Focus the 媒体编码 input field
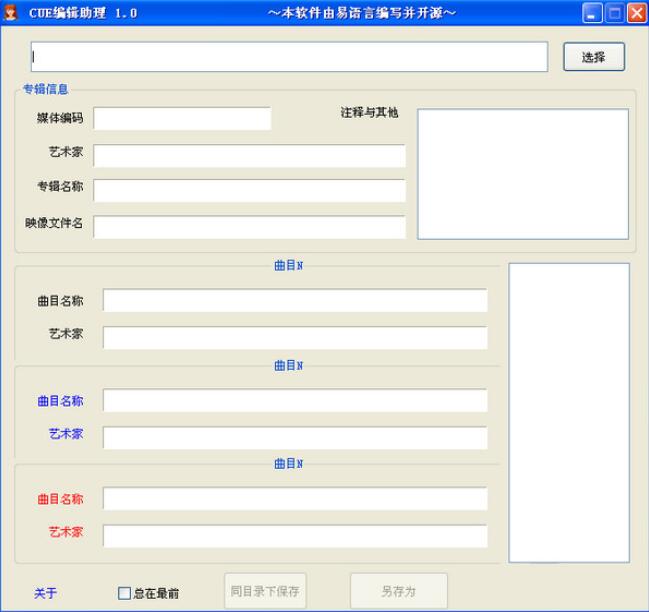This screenshot has width=649, height=612. click(183, 118)
